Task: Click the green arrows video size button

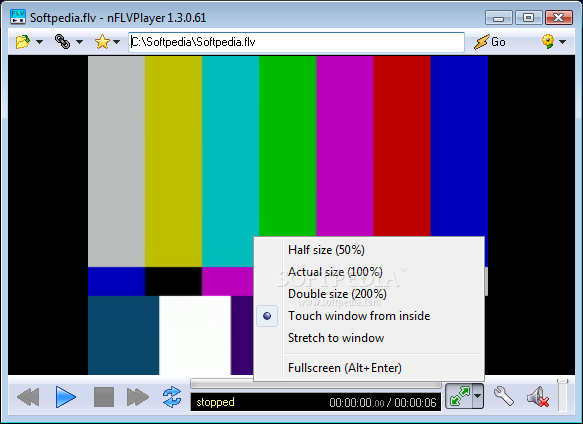Action: pyautogui.click(x=460, y=396)
